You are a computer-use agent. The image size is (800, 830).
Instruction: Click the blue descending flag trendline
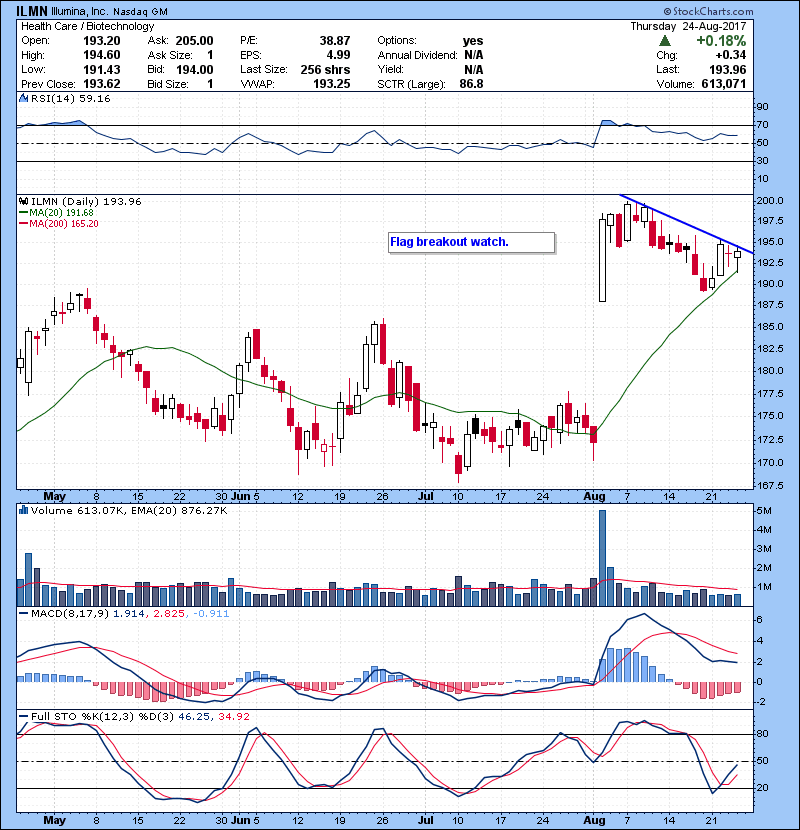click(x=687, y=224)
